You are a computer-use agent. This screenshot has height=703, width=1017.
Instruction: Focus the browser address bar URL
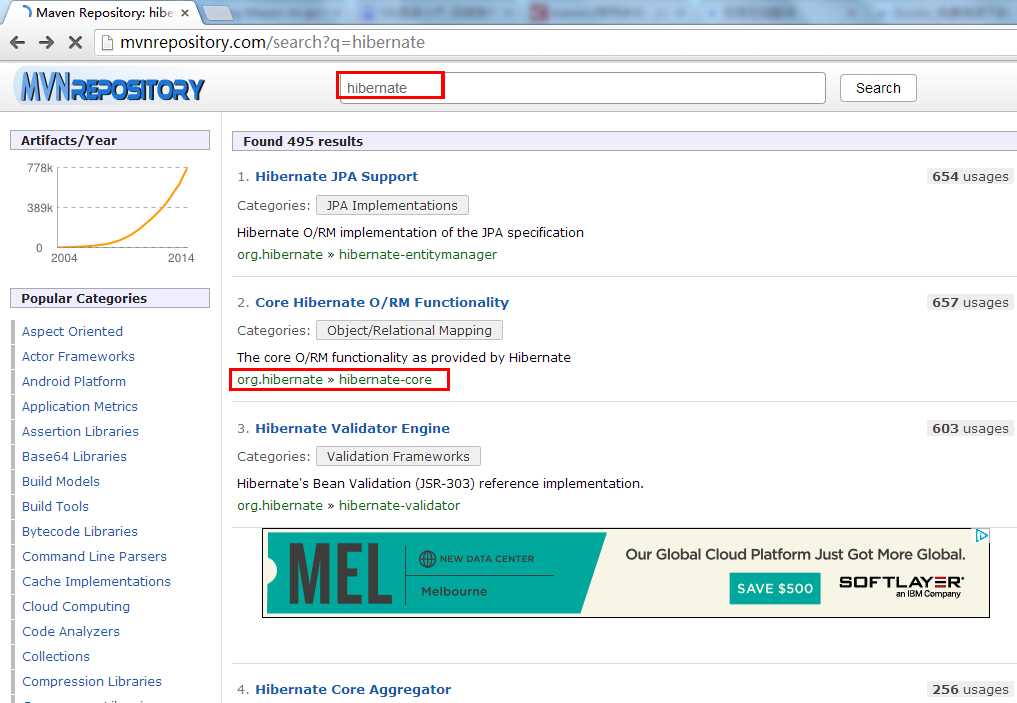272,43
